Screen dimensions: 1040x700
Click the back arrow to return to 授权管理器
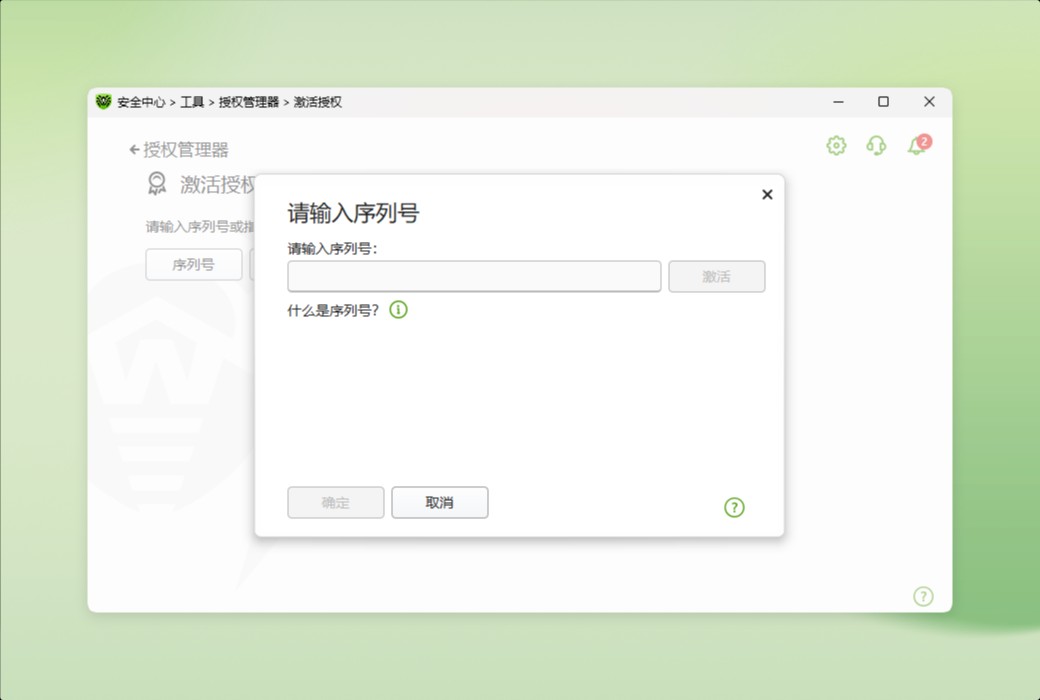(x=133, y=149)
